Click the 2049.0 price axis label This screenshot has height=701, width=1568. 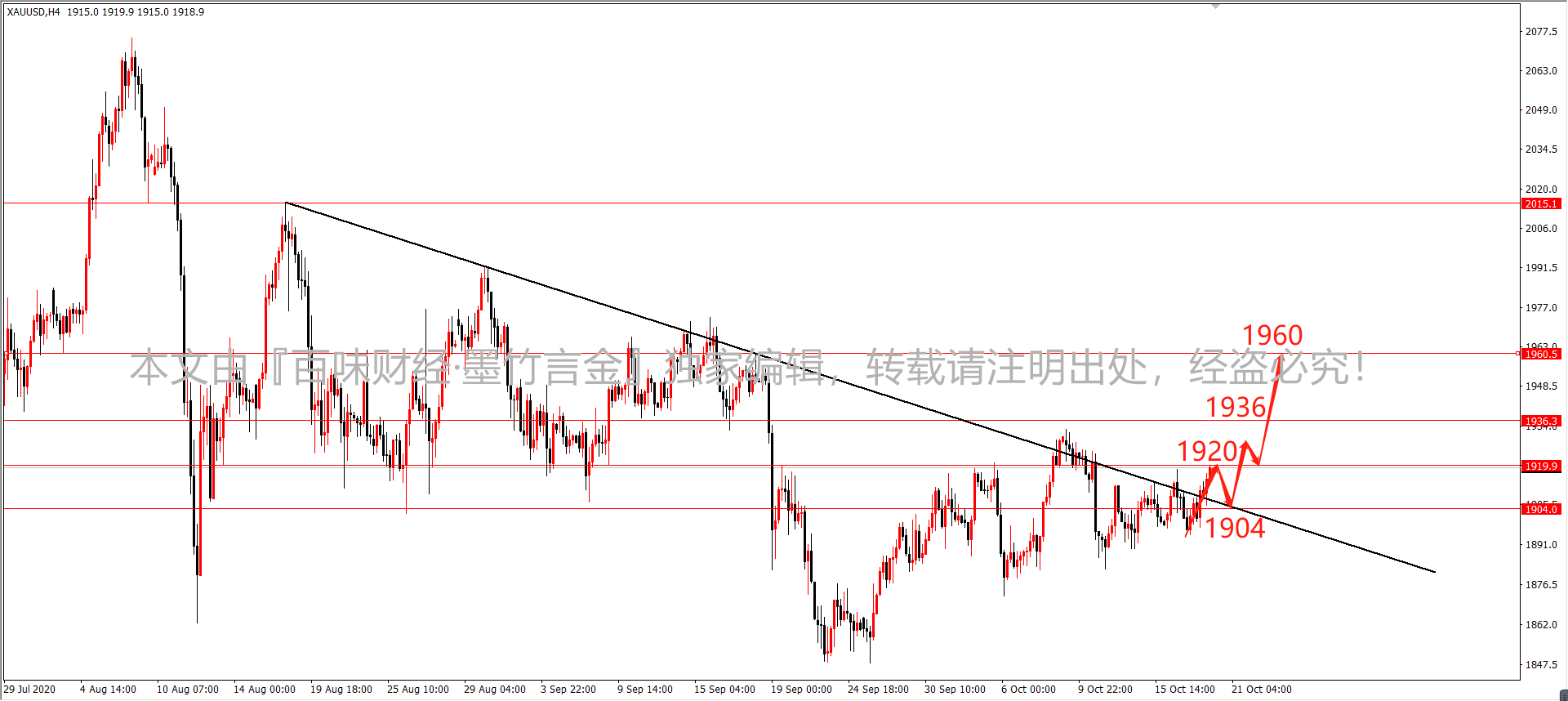pyautogui.click(x=1541, y=110)
